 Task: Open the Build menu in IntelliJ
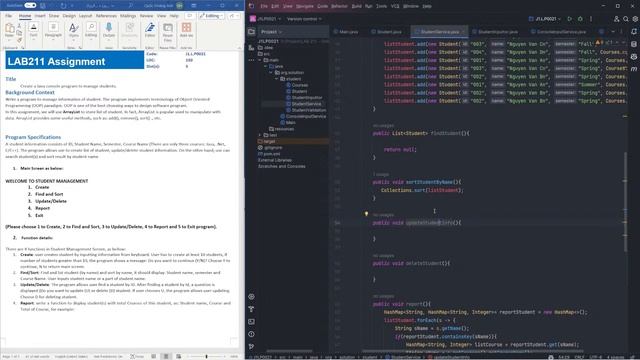[x=356, y=6]
